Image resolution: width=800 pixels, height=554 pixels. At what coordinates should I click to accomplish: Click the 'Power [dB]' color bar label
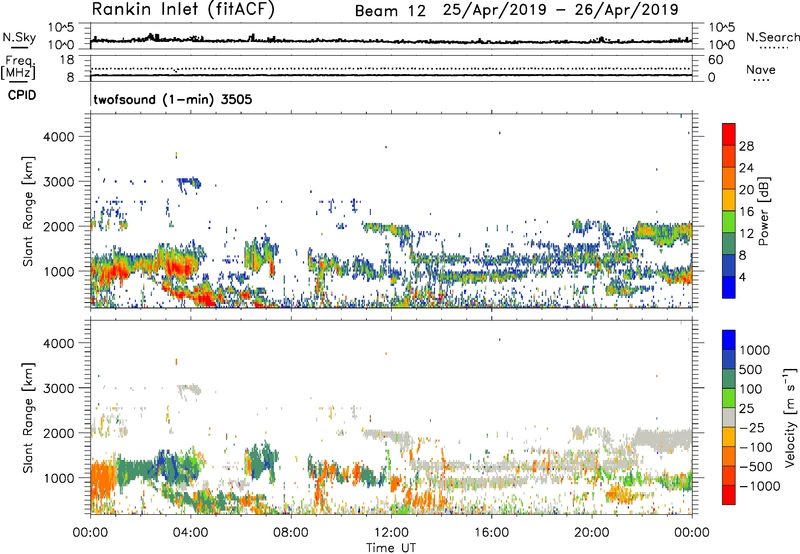pyautogui.click(x=763, y=211)
